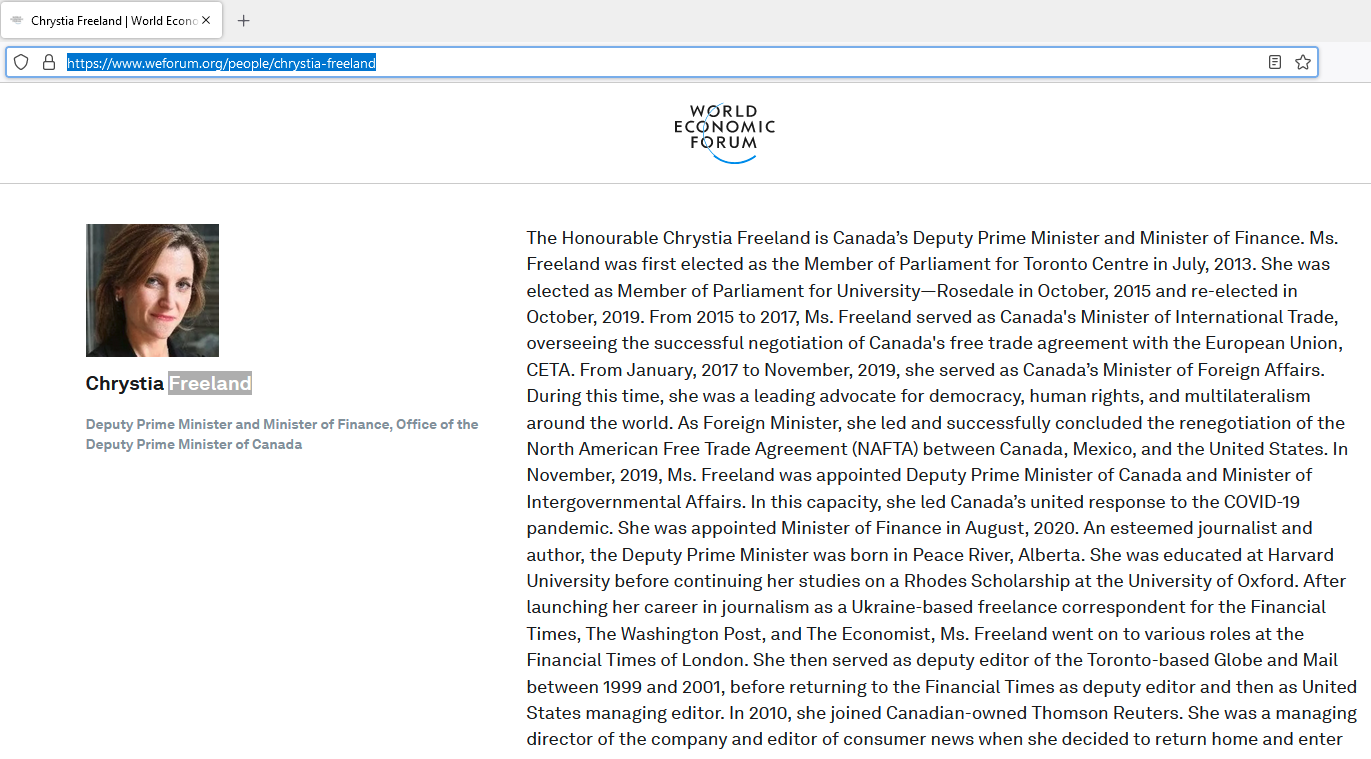This screenshot has height=759, width=1371.
Task: Click 'The Honourable Chrystia Freeland' opening text
Action: (668, 238)
